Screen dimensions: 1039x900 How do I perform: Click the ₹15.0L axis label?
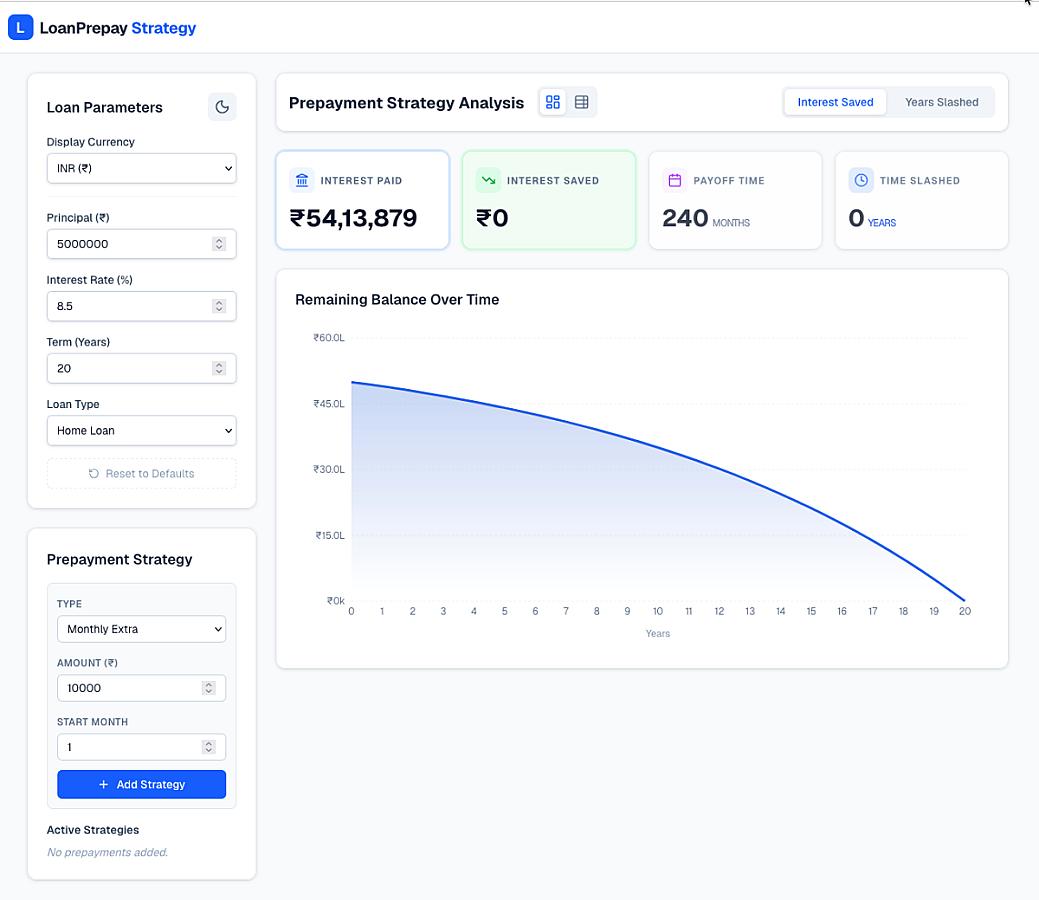[x=330, y=535]
